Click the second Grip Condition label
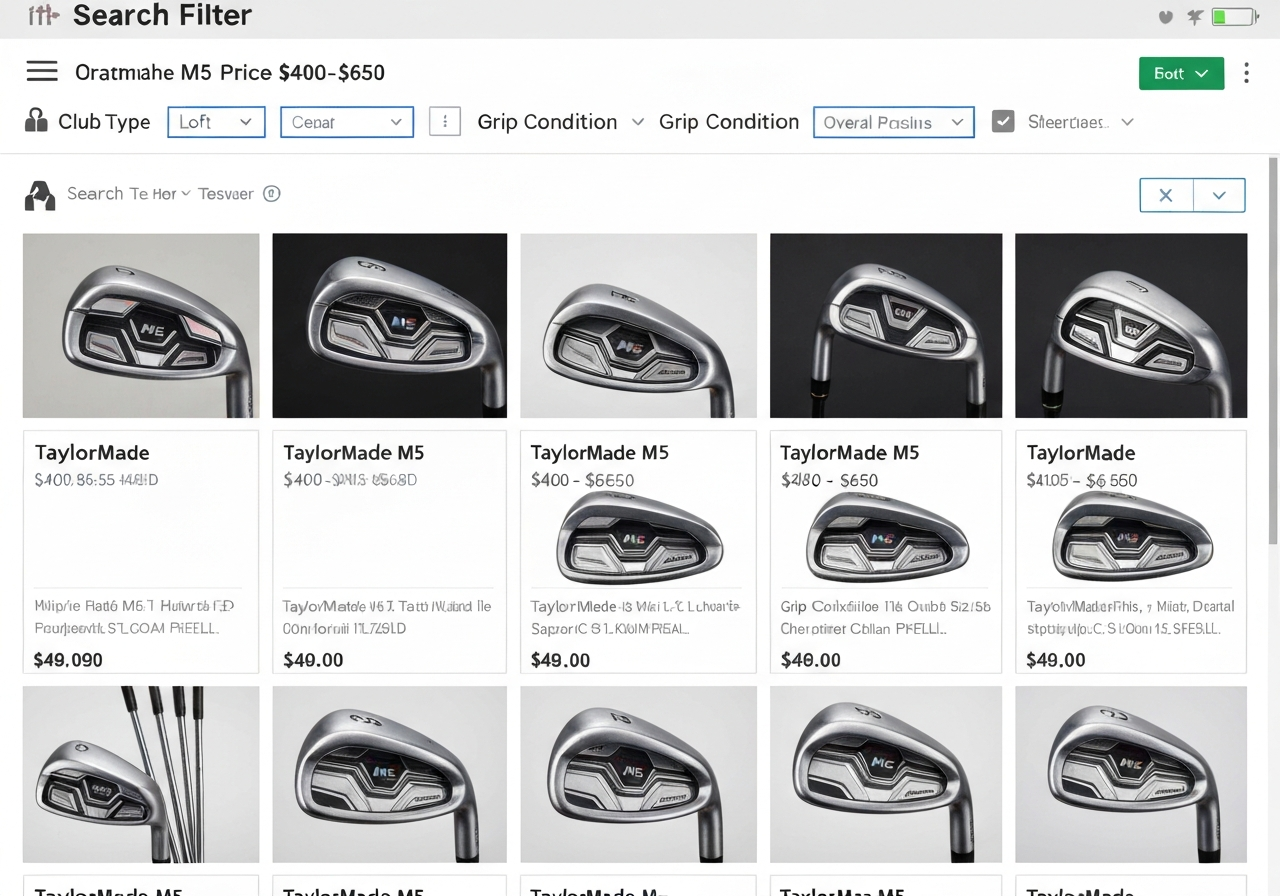Image resolution: width=1280 pixels, height=896 pixels. click(729, 122)
